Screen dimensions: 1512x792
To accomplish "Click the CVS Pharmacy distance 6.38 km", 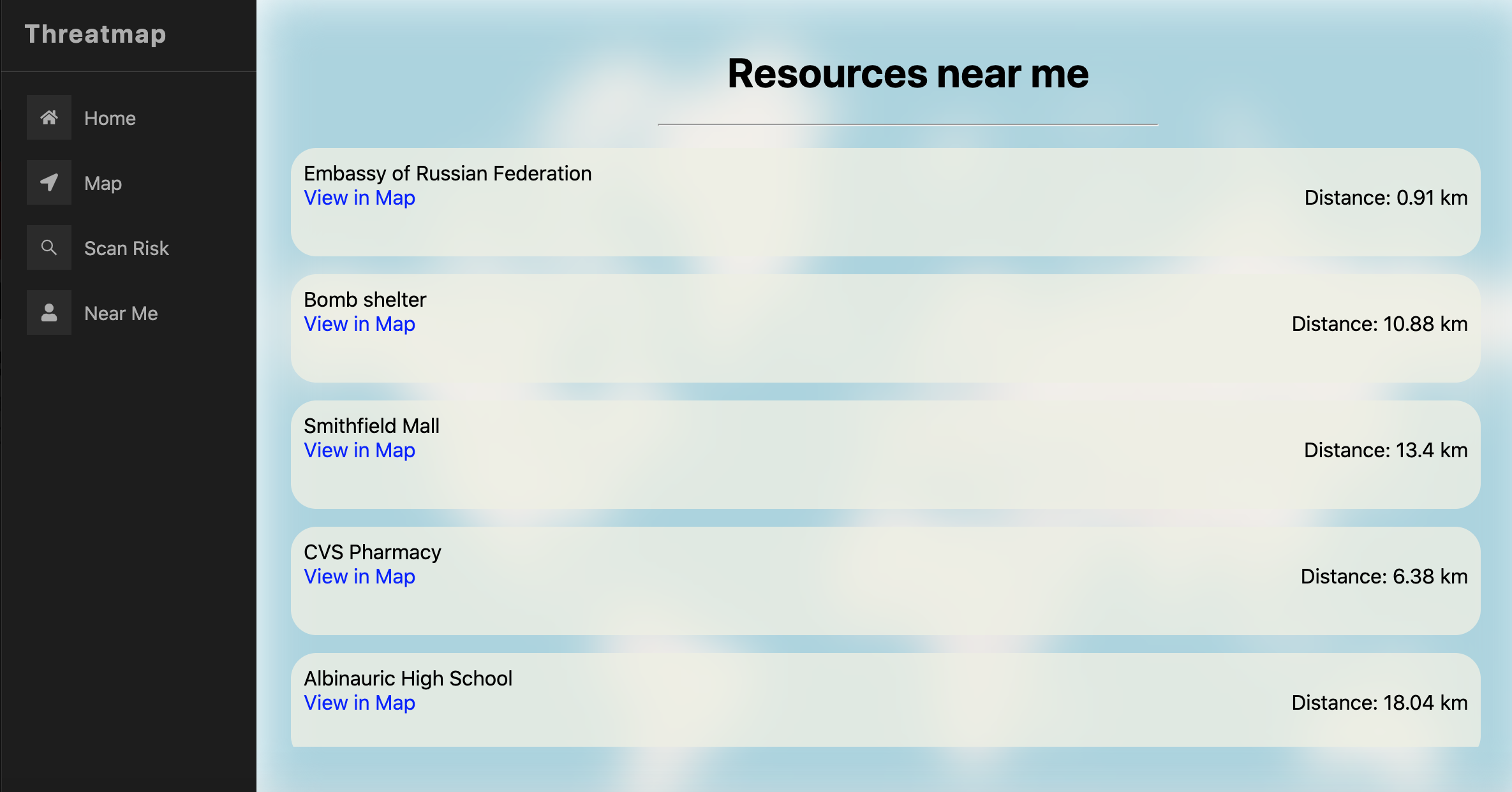I will click(1384, 577).
